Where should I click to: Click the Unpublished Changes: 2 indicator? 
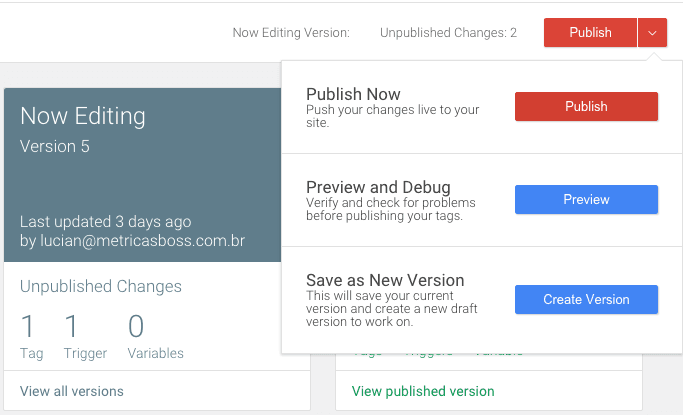click(448, 33)
